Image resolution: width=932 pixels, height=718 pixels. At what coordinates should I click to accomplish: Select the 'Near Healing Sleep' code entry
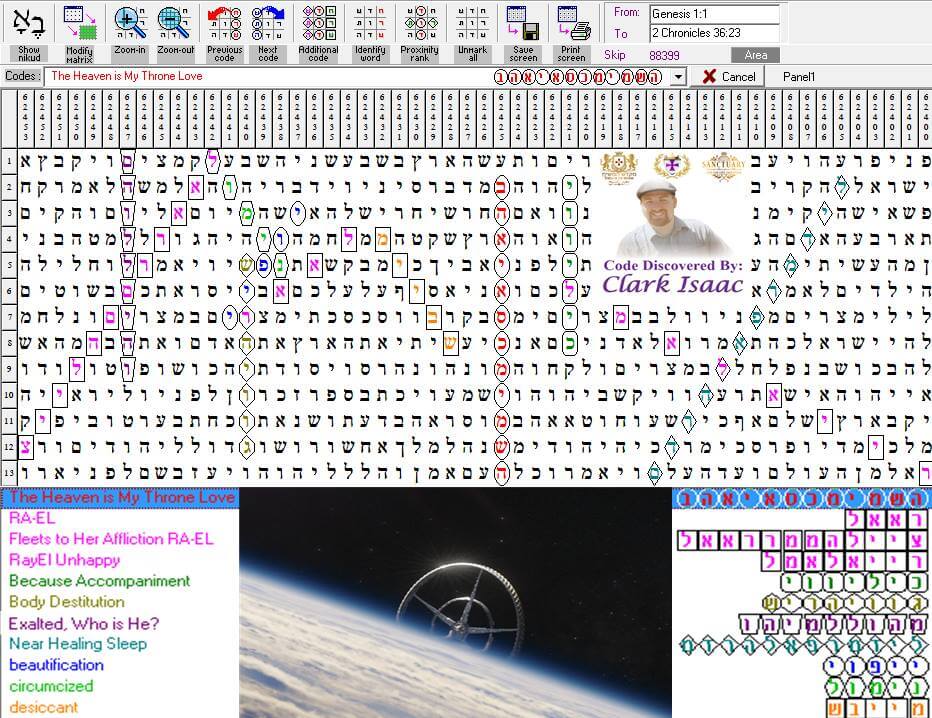[78, 644]
